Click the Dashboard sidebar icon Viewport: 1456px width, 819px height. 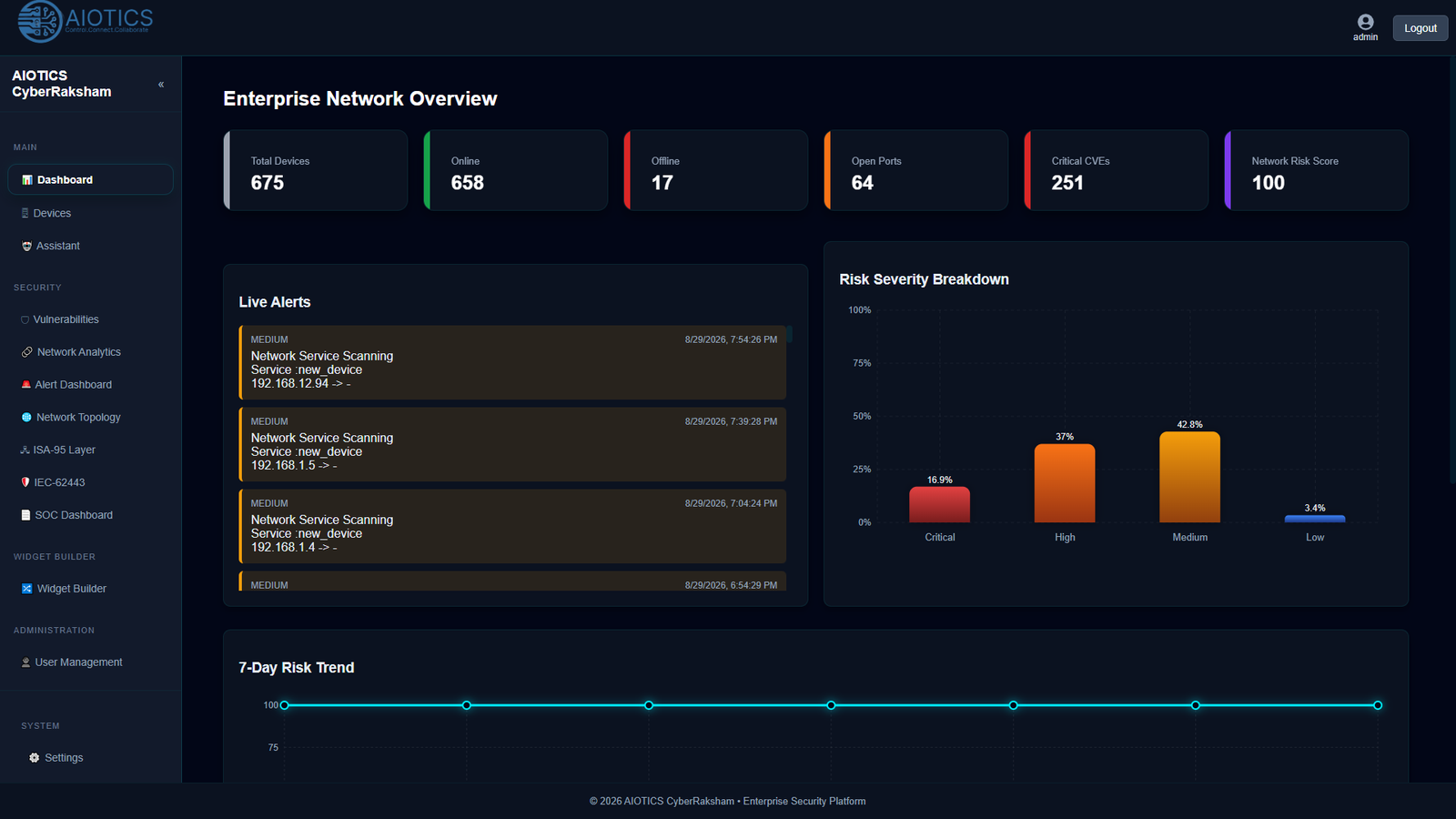pyautogui.click(x=27, y=180)
